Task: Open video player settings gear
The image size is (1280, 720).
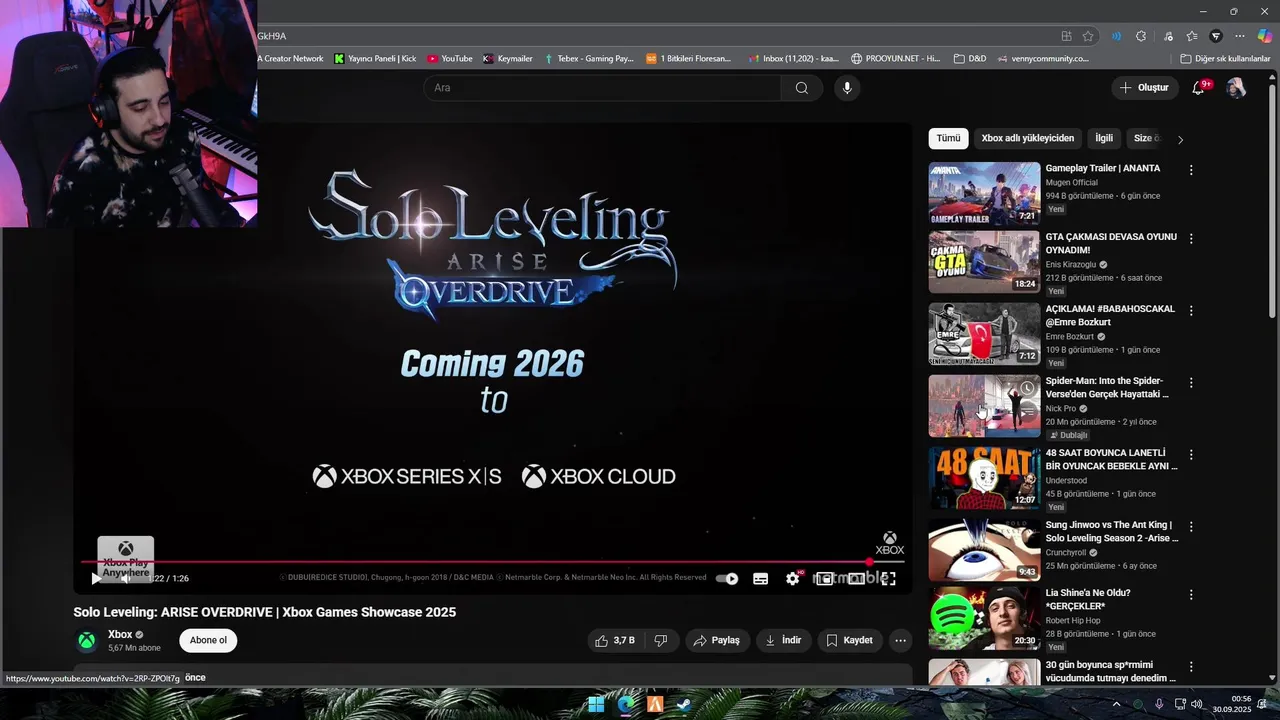Action: click(792, 578)
